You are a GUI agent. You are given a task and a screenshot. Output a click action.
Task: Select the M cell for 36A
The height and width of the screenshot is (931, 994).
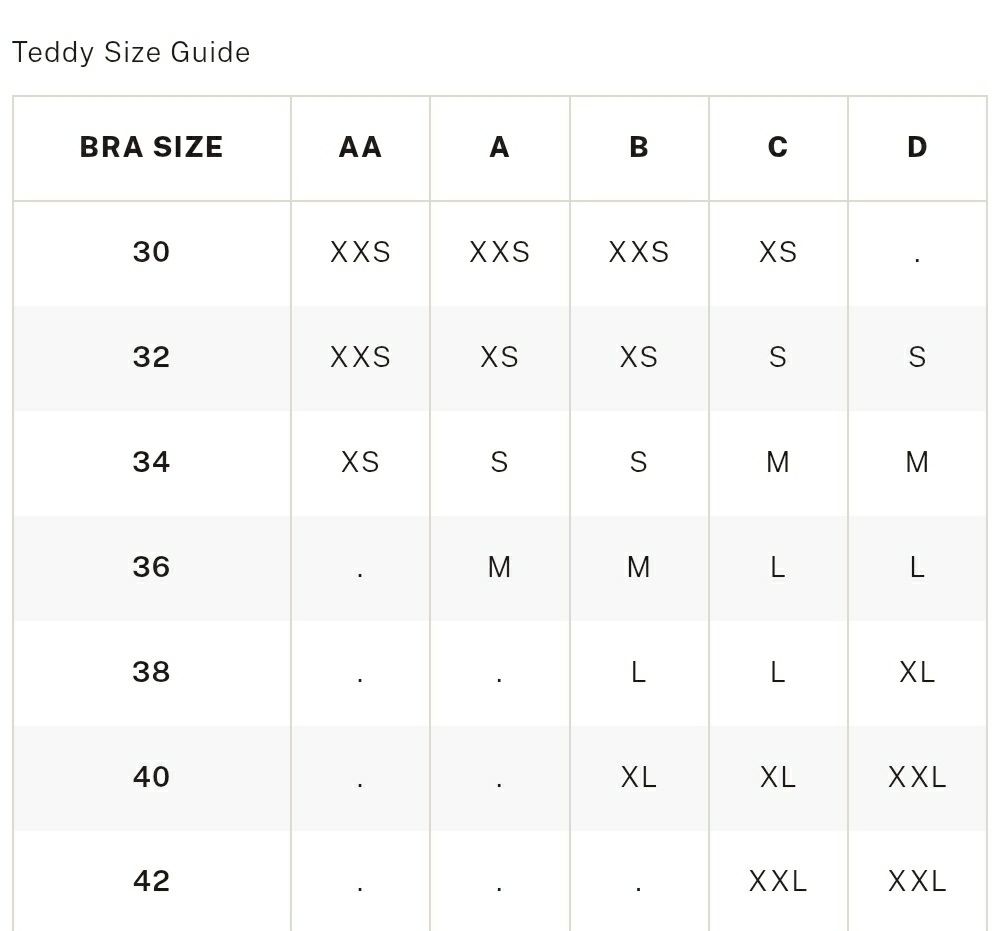500,567
